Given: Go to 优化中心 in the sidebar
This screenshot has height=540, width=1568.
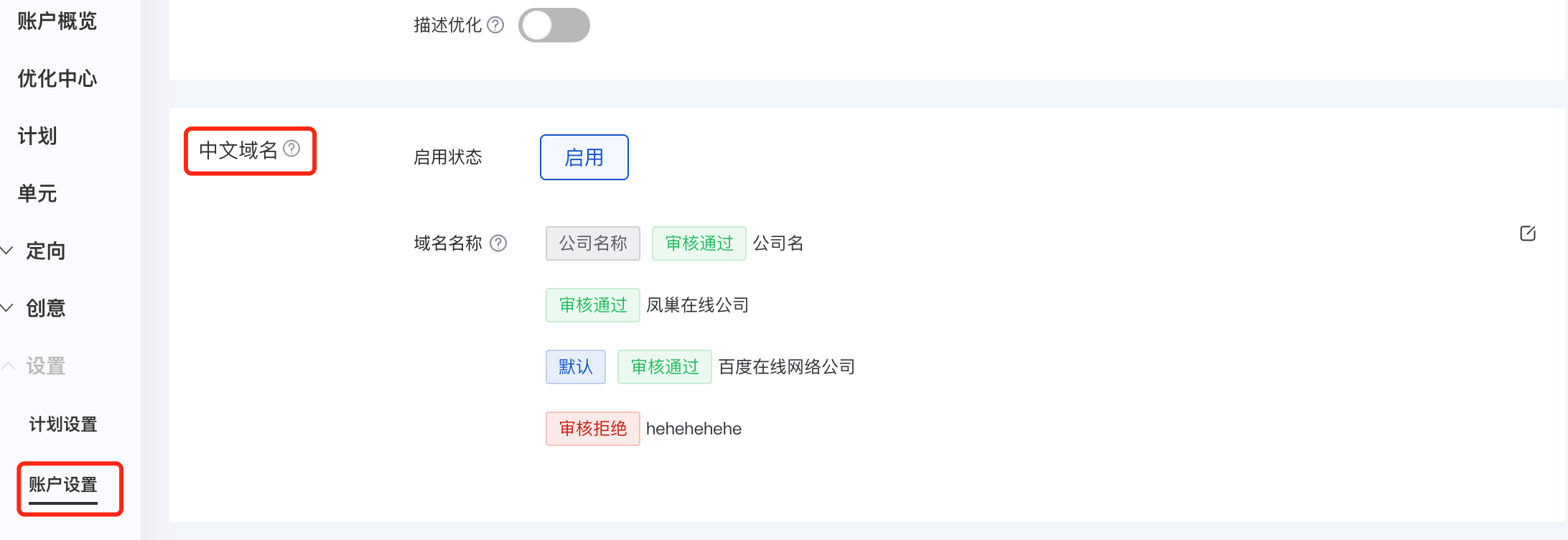Looking at the screenshot, I should pyautogui.click(x=57, y=78).
